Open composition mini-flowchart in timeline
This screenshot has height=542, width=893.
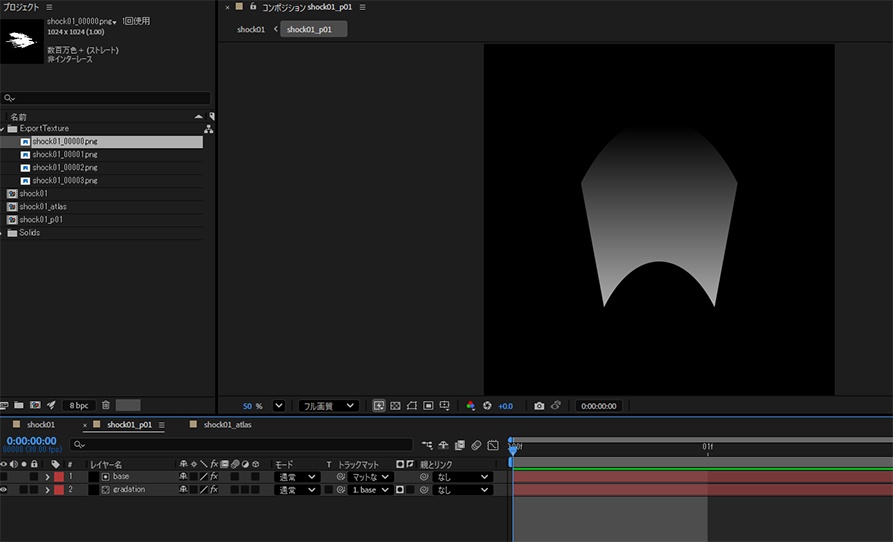(x=427, y=445)
